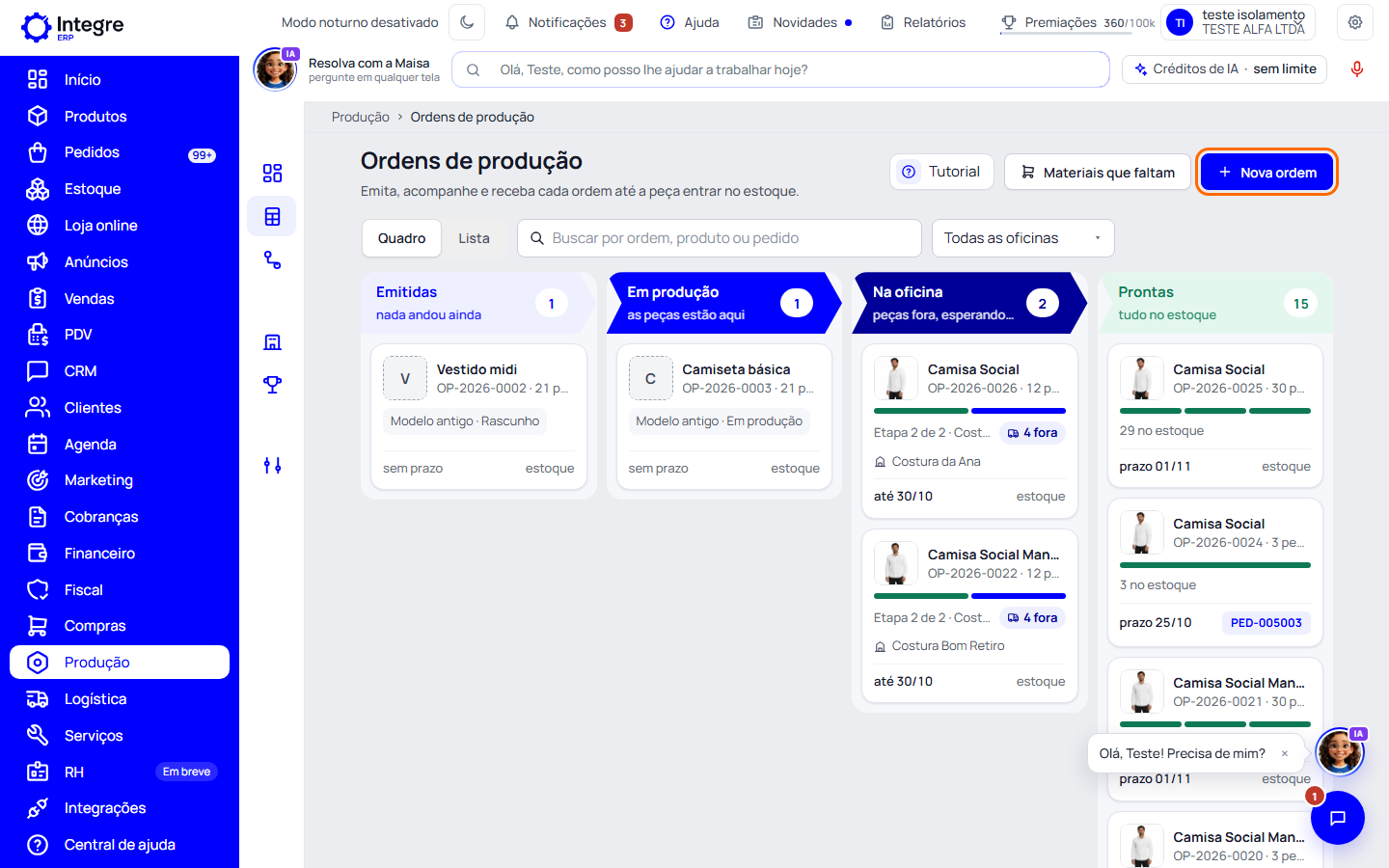Open the chat bubble button
This screenshot has width=1389, height=868.
(x=1338, y=818)
